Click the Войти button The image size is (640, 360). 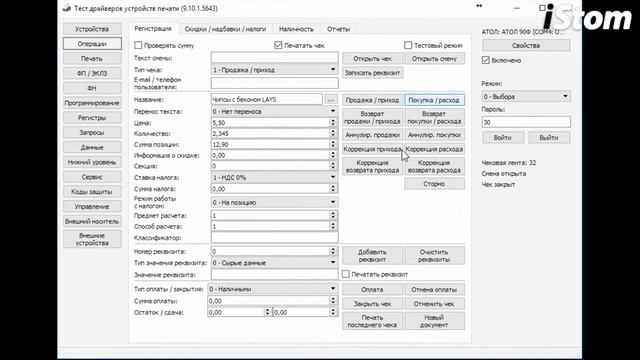(503, 138)
